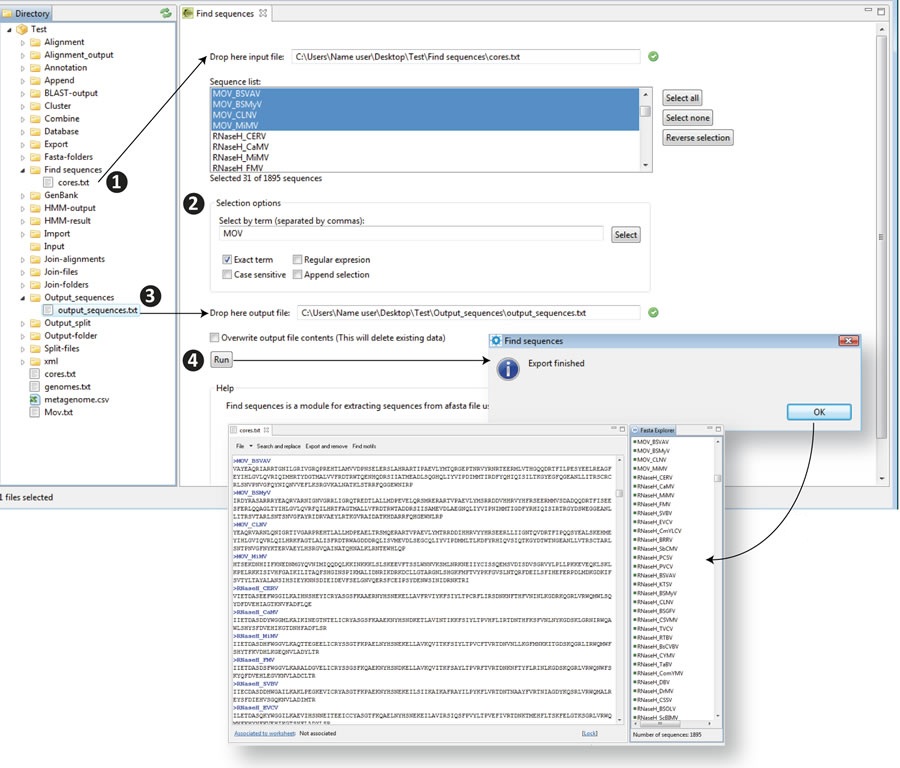
Task: Uncheck the Exact term checkbox
Action: [x=227, y=260]
